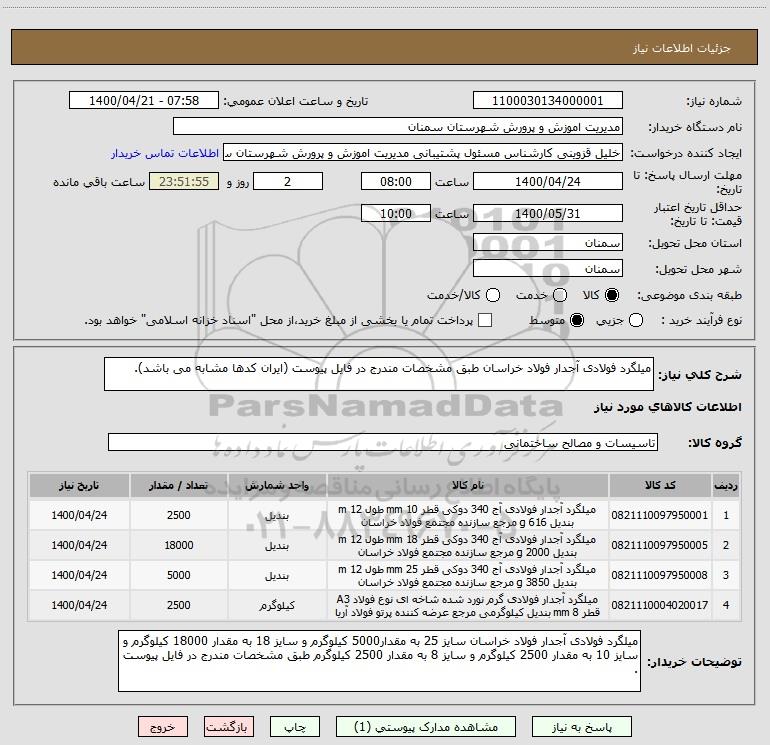
Task: Click price validity date 1400/05/31 field
Action: 548,213
